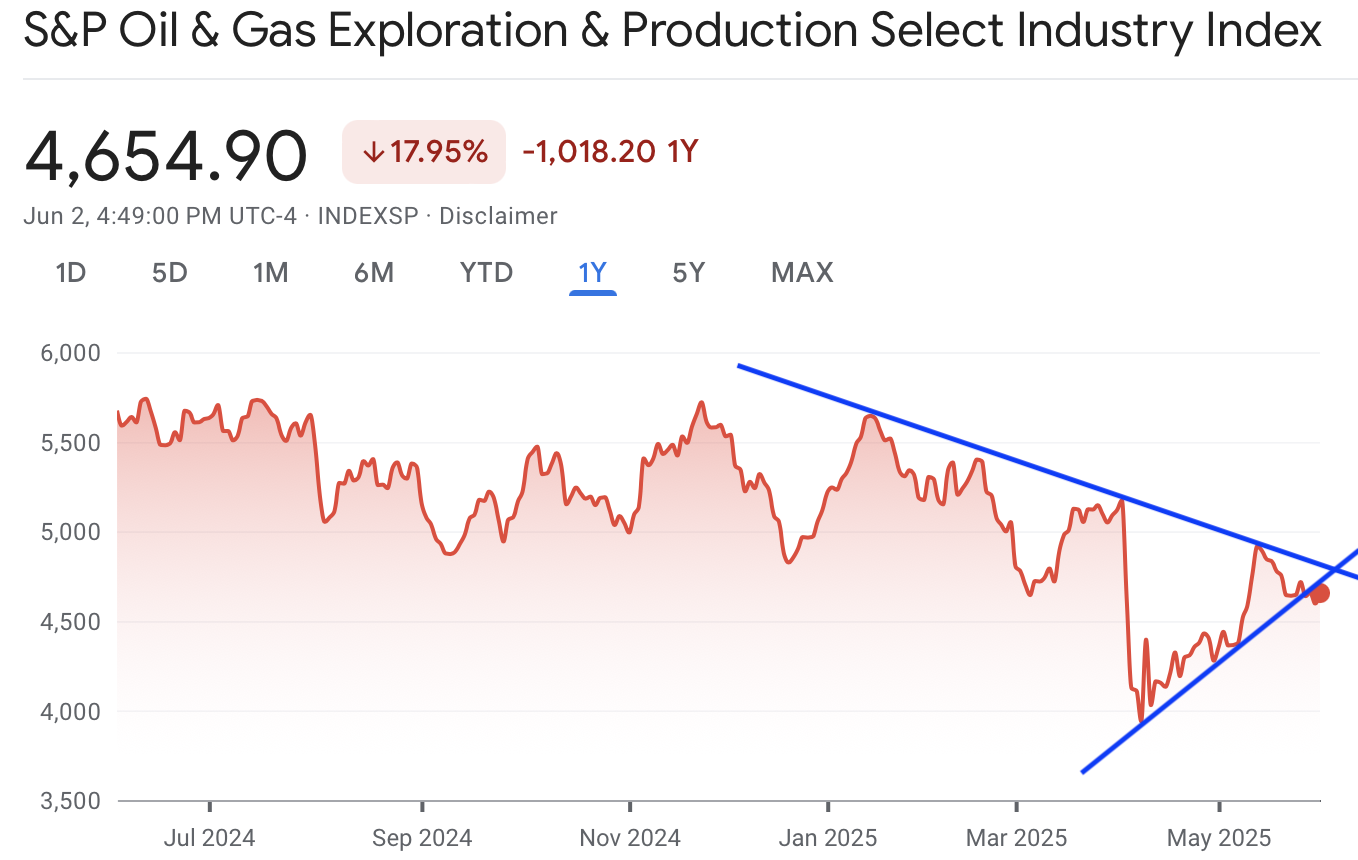Click the Jan 2025 x-axis label

point(828,837)
